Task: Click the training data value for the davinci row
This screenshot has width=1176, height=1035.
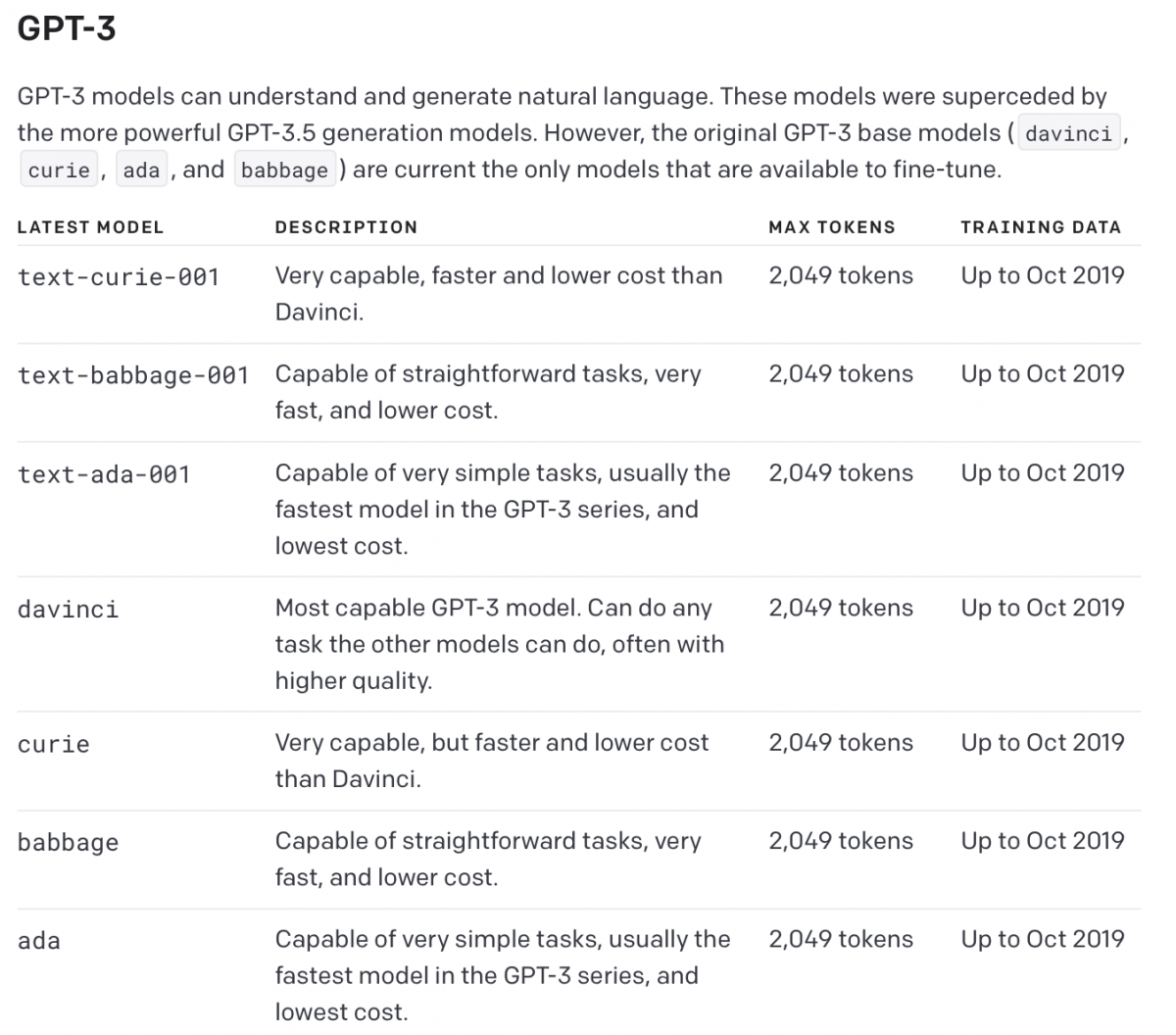Action: click(1043, 608)
